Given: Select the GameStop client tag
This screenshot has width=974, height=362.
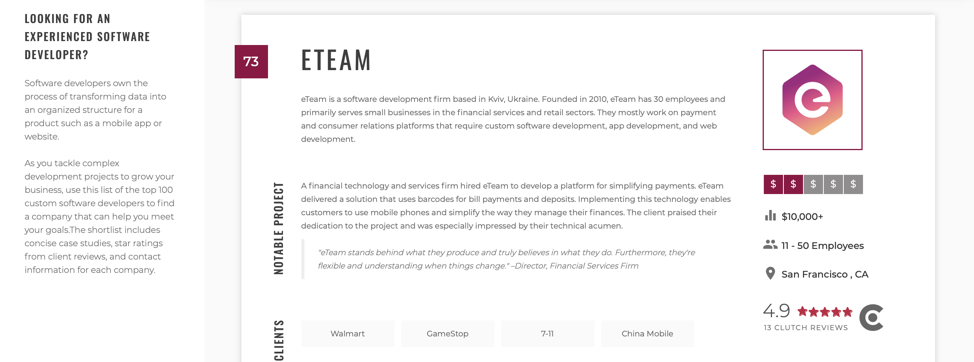Looking at the screenshot, I should pyautogui.click(x=448, y=333).
